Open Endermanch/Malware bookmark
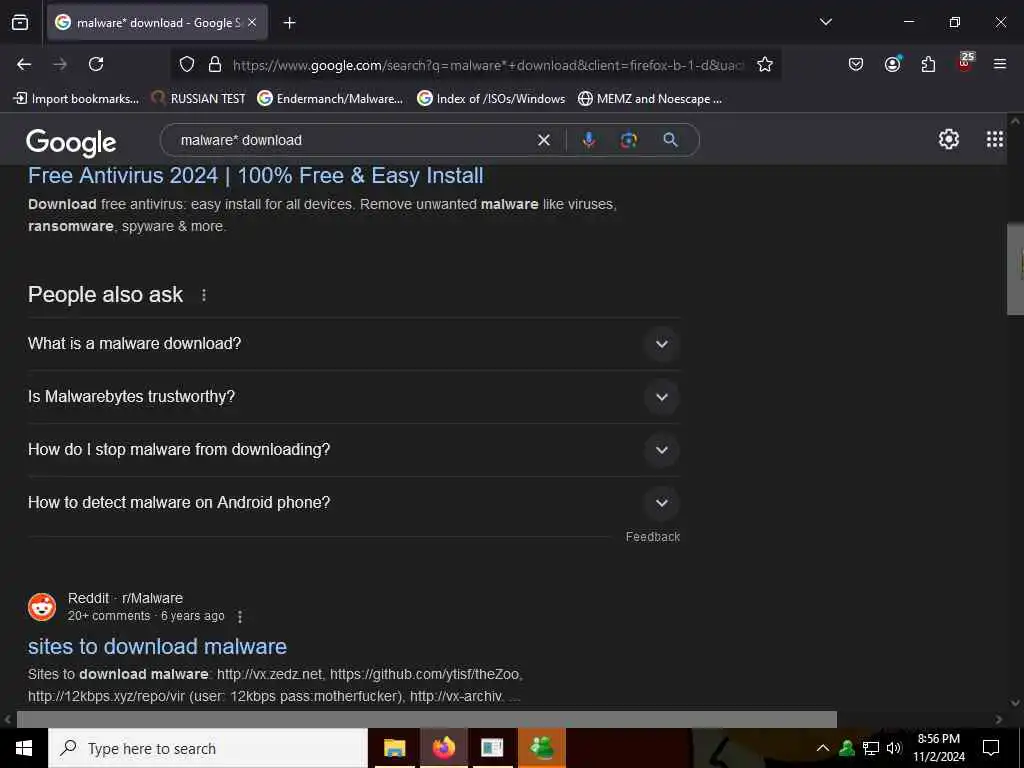 (x=330, y=99)
